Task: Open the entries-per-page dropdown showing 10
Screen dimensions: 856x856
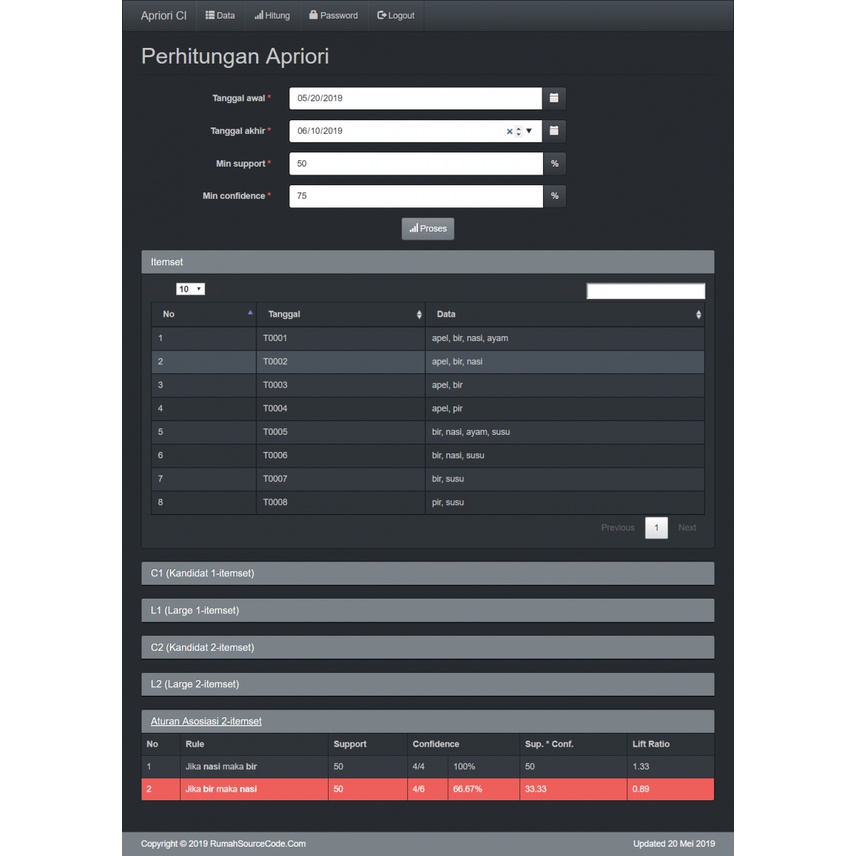Action: pyautogui.click(x=189, y=289)
